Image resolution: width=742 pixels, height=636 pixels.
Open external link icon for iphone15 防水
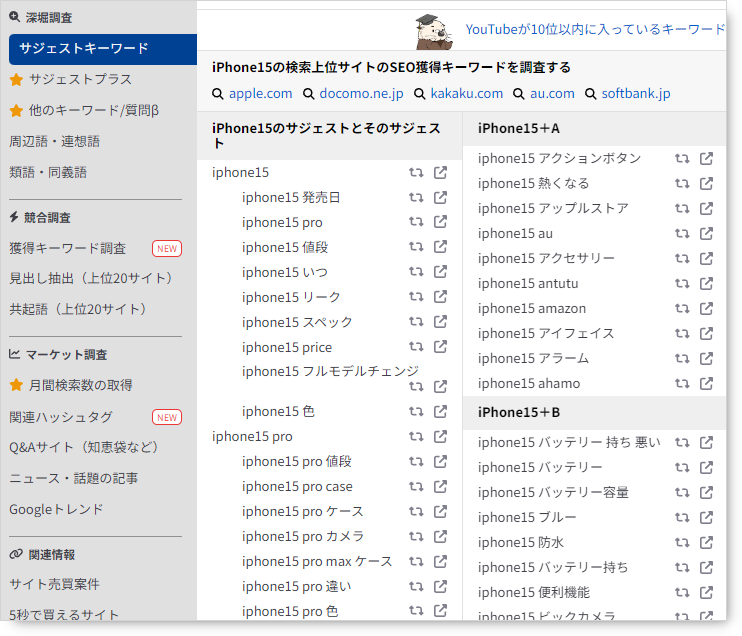[706, 542]
